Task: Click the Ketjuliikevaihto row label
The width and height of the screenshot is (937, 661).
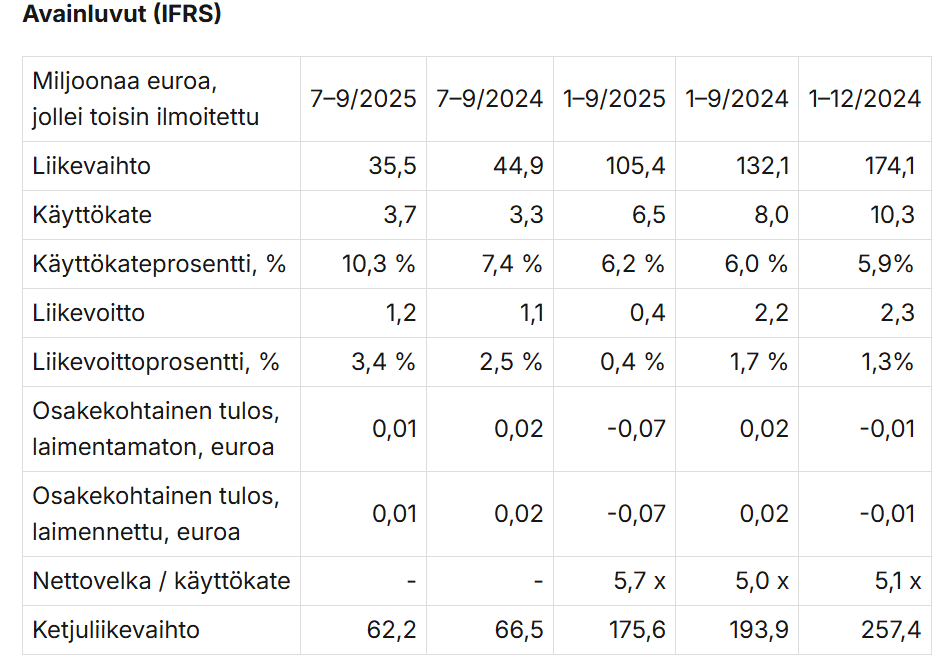Action: pyautogui.click(x=116, y=630)
